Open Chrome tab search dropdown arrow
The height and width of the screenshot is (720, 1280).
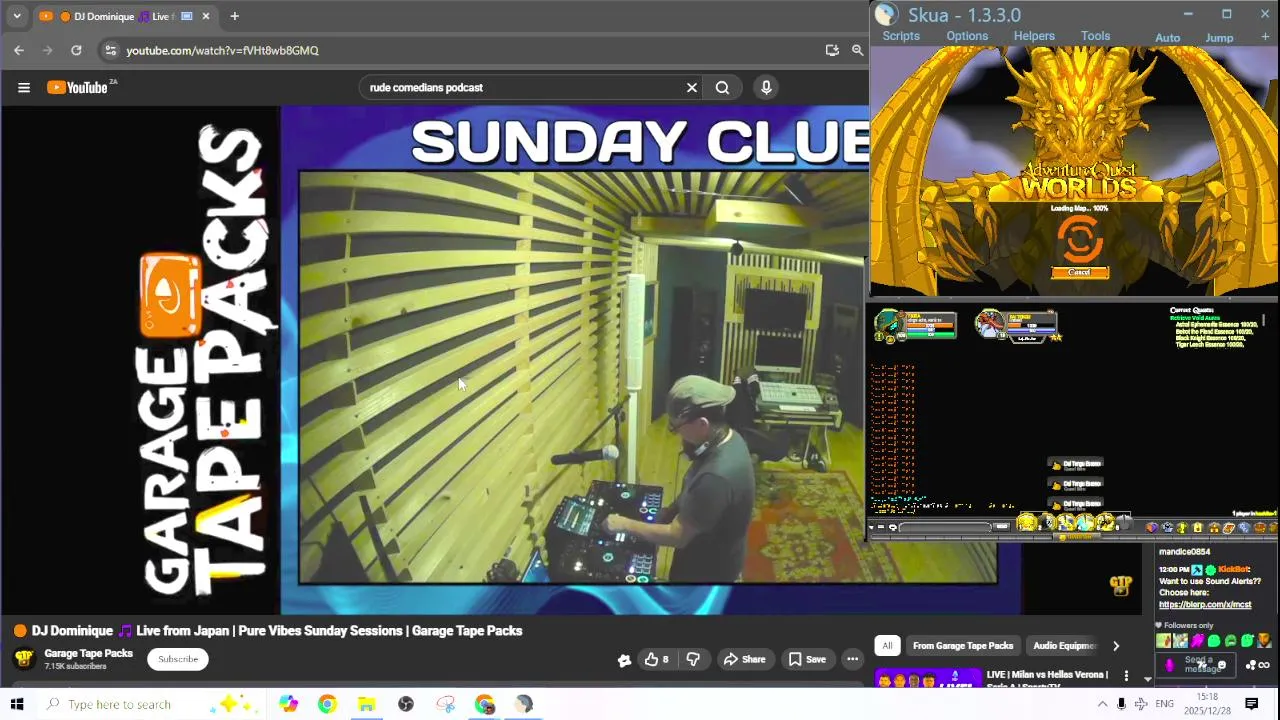[17, 16]
